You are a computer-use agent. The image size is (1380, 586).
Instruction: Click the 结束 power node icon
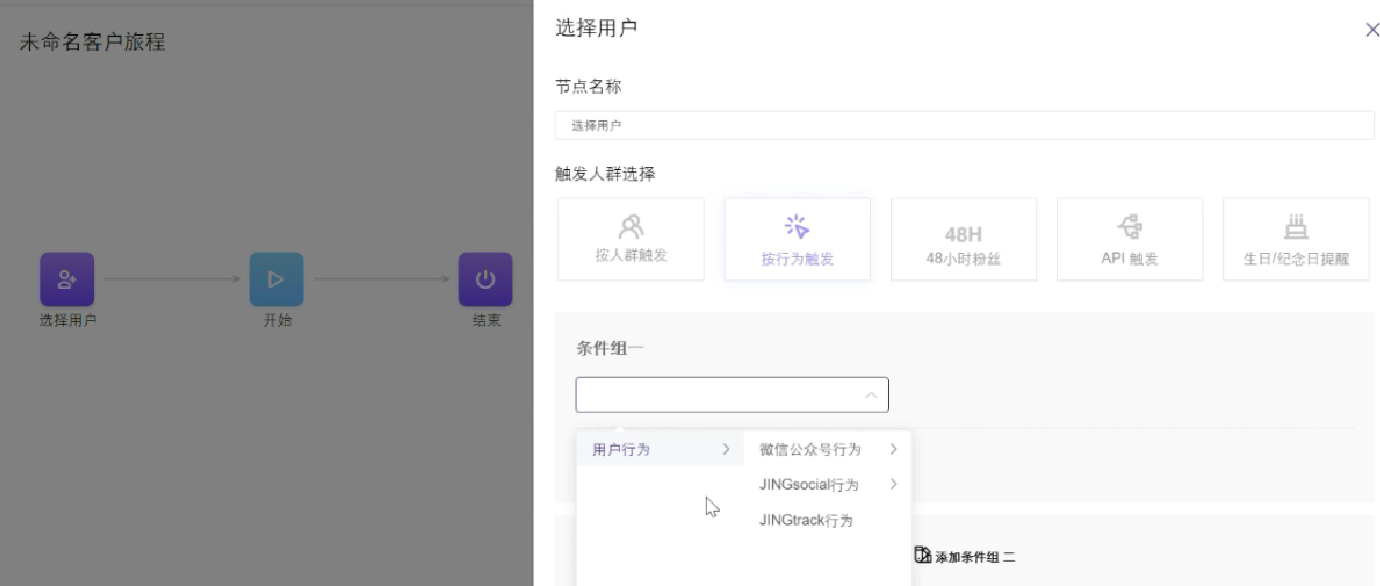pos(485,279)
